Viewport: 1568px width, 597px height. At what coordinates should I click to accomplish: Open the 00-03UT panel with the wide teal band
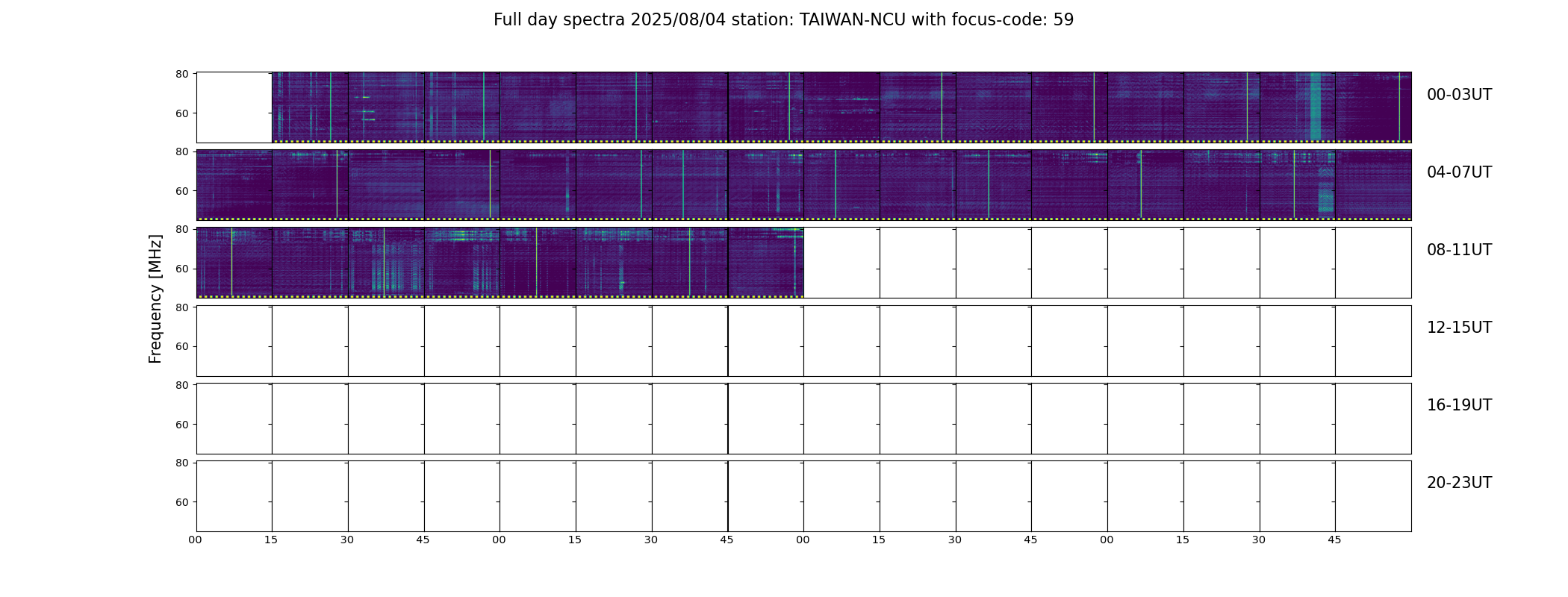click(1297, 107)
